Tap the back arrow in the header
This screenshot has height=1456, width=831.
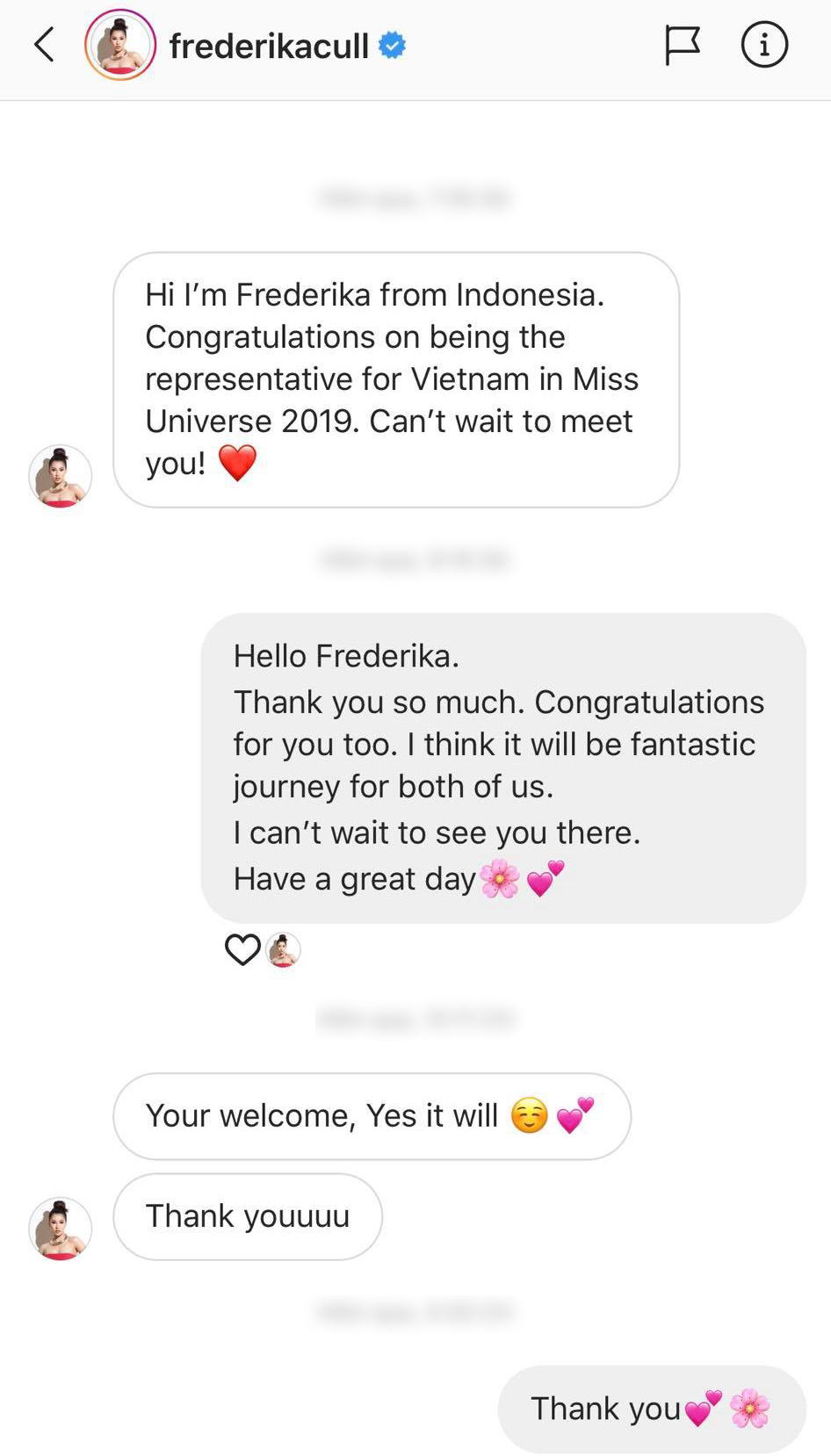[44, 45]
